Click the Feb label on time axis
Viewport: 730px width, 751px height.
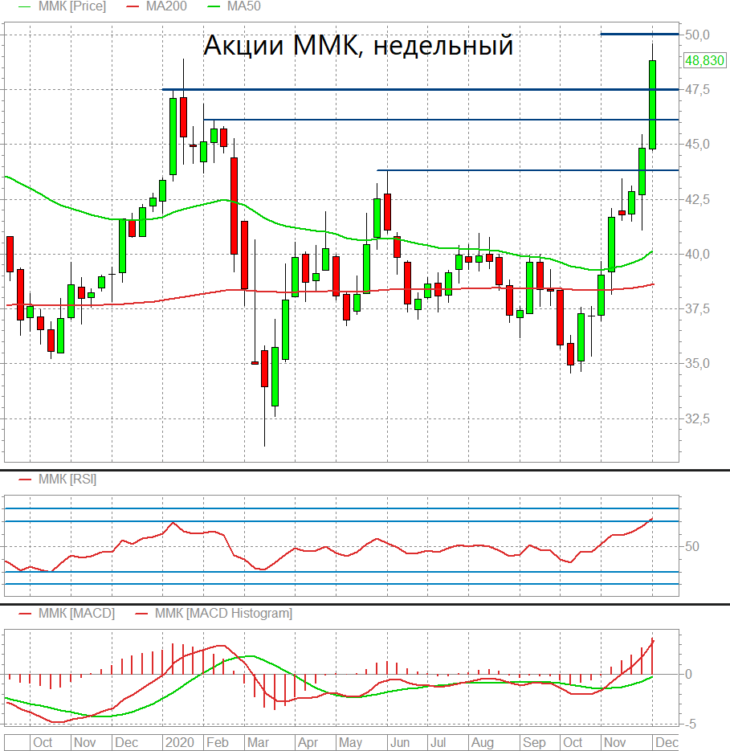(x=217, y=742)
